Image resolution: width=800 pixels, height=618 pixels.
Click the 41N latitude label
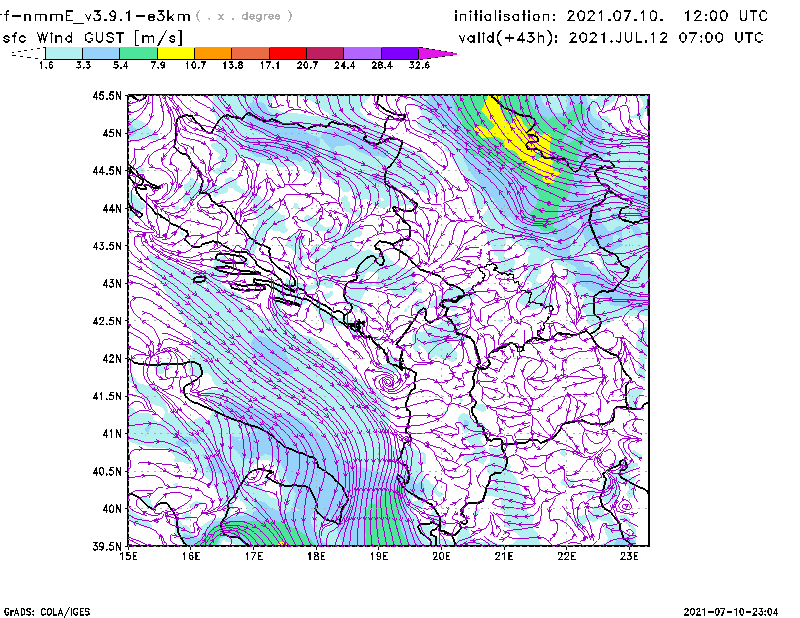112,433
